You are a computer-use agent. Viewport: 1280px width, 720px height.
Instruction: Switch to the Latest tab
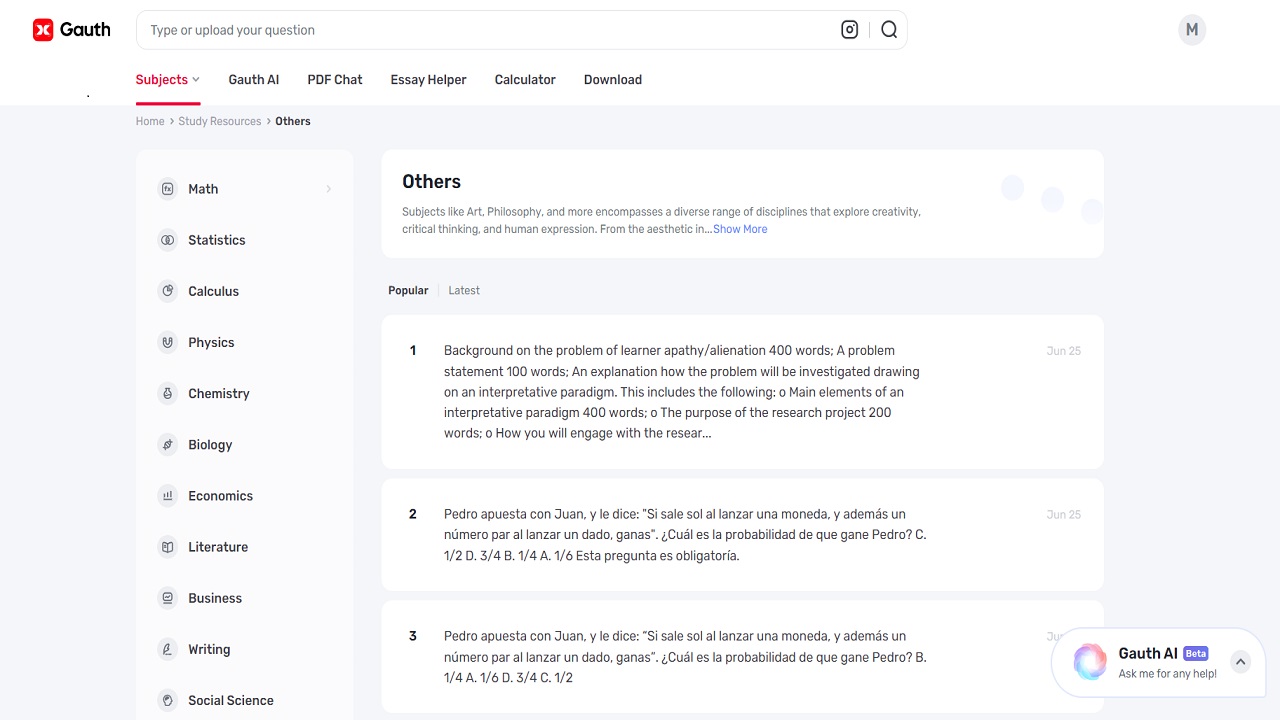[x=463, y=290]
